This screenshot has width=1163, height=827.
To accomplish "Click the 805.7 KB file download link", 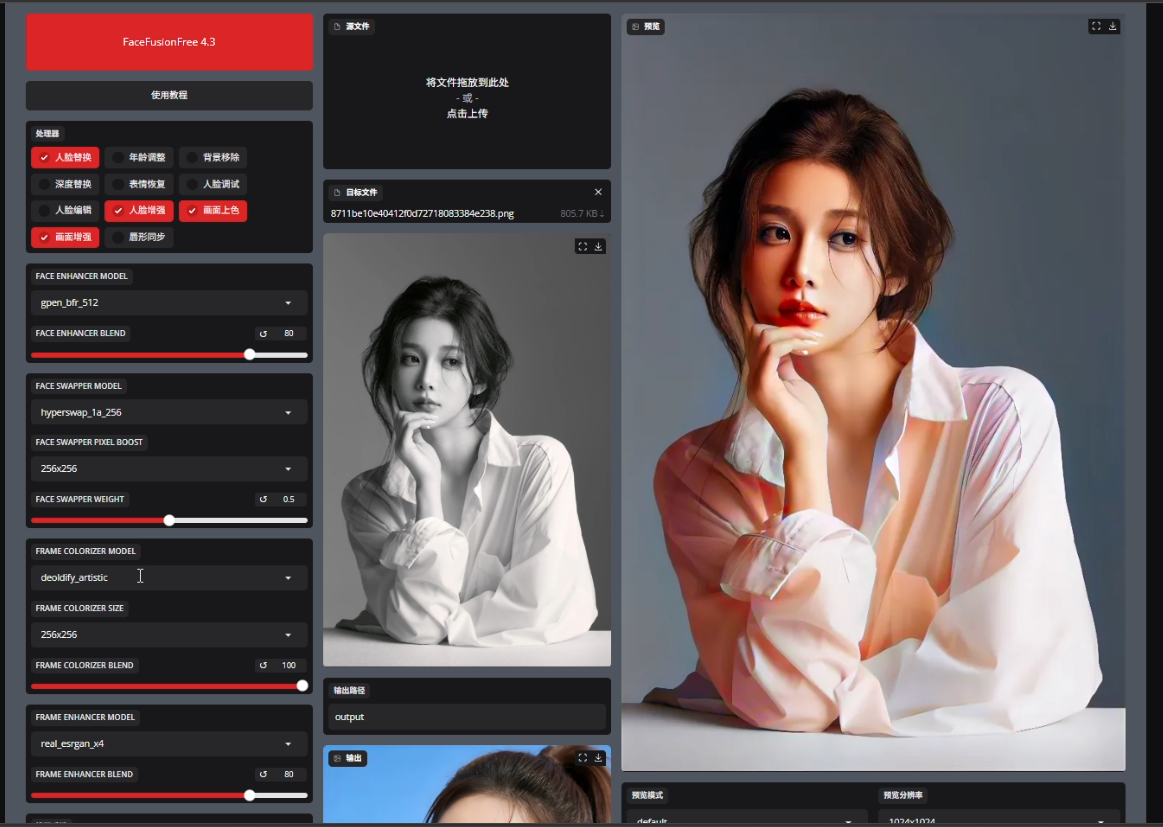I will (x=582, y=214).
